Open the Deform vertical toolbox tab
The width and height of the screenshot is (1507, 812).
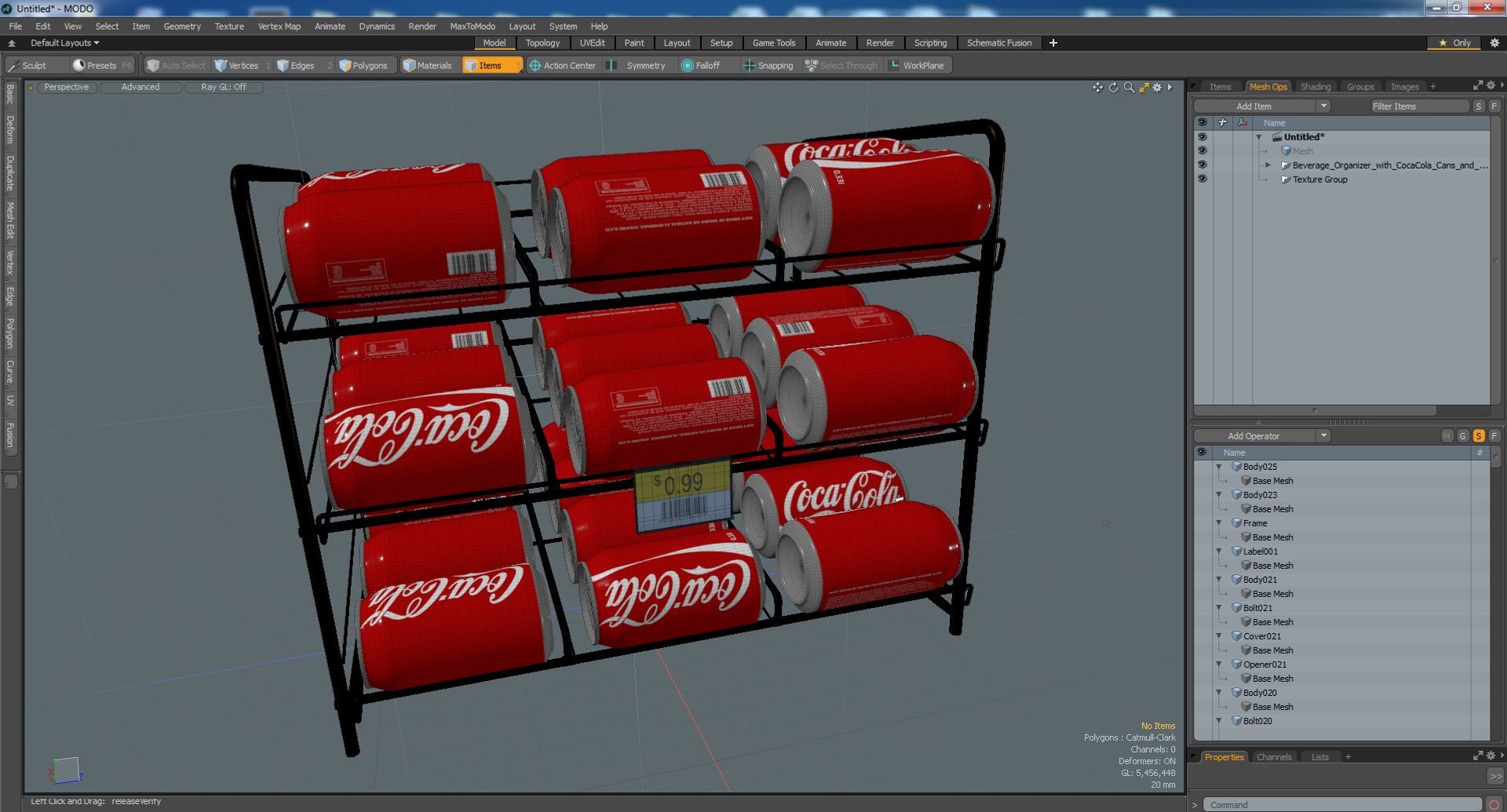[10, 130]
